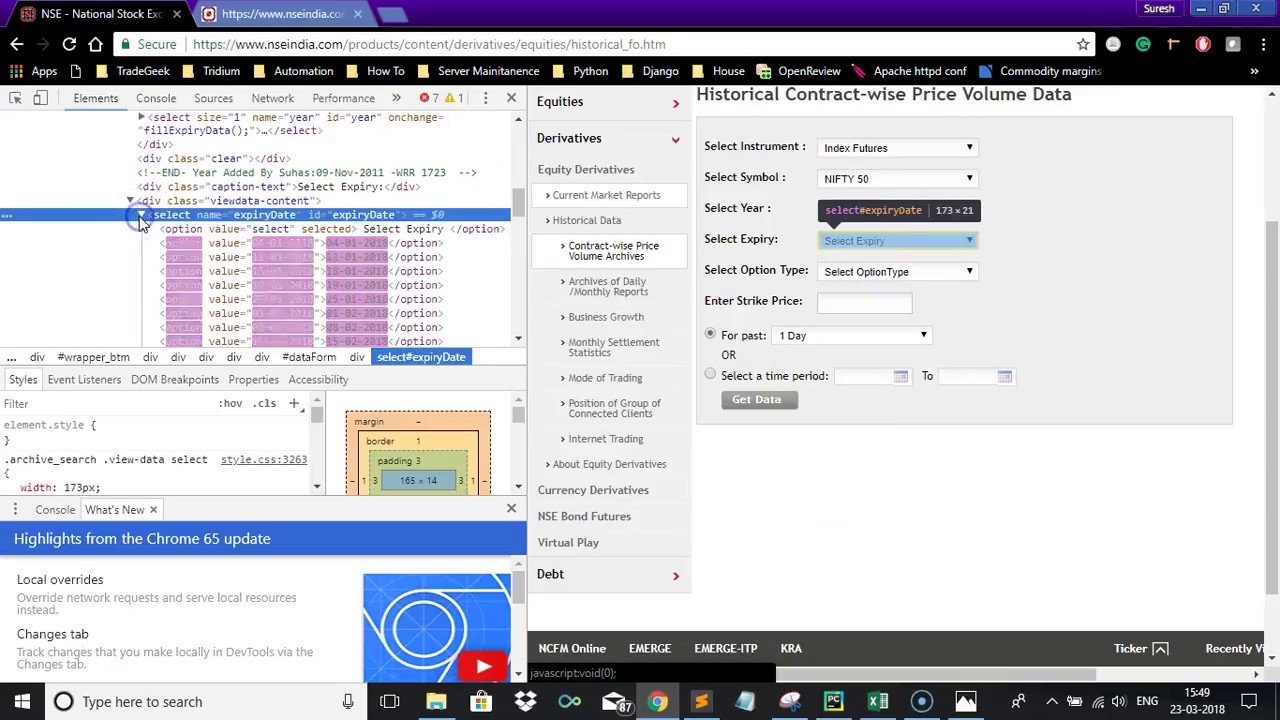1280x720 pixels.
Task: Click the browser back arrow
Action: (x=16, y=44)
